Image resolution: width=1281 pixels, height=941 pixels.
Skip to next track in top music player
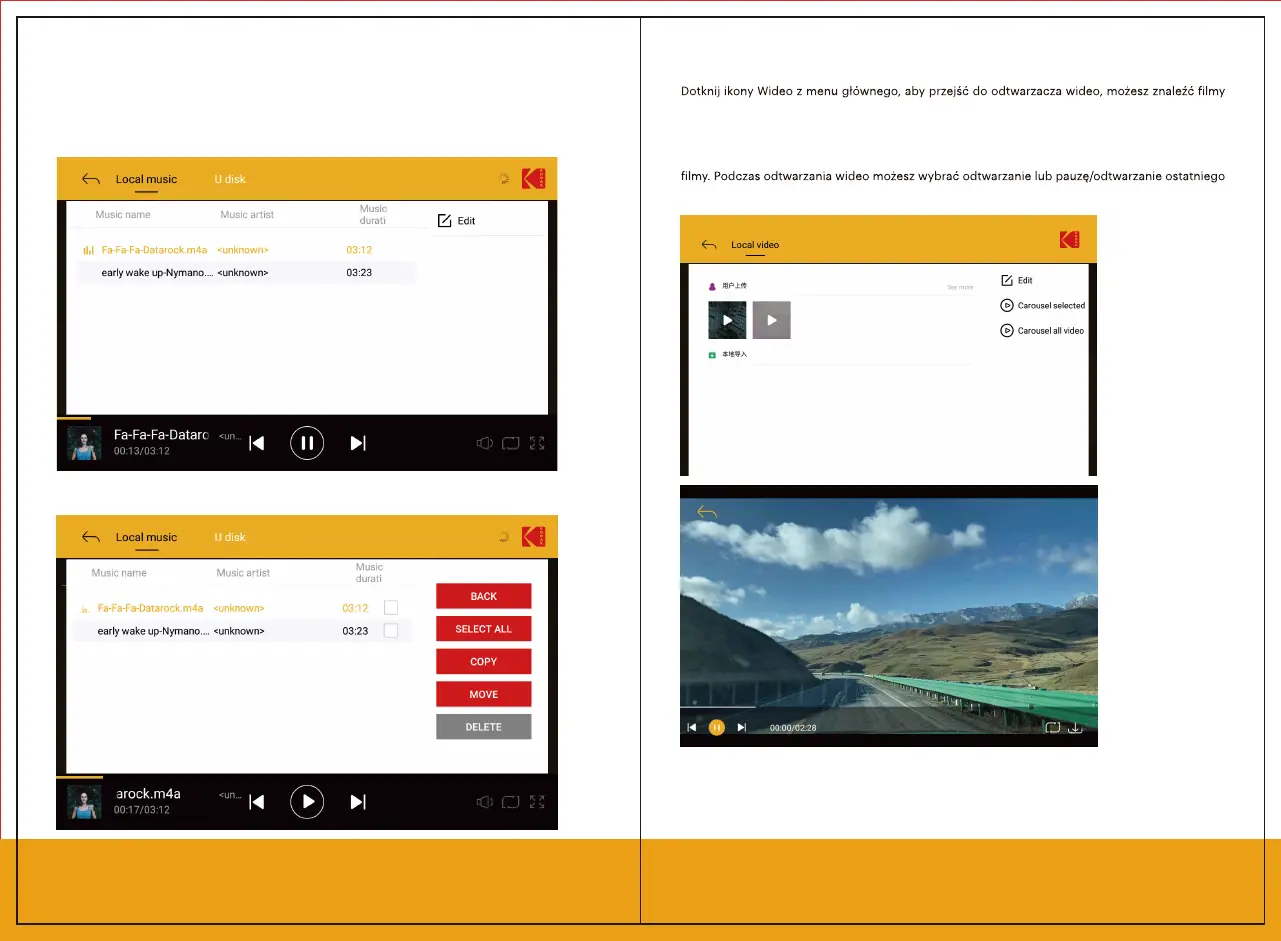click(x=358, y=443)
